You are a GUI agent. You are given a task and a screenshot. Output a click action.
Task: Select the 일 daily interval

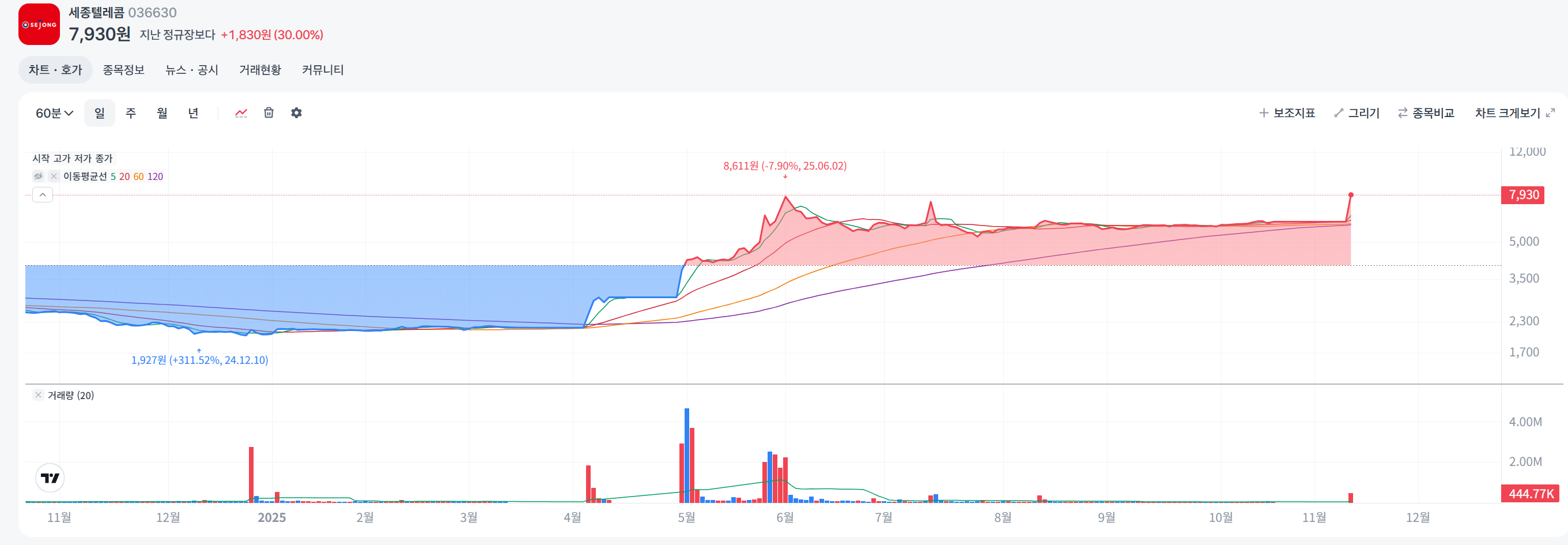coord(99,113)
